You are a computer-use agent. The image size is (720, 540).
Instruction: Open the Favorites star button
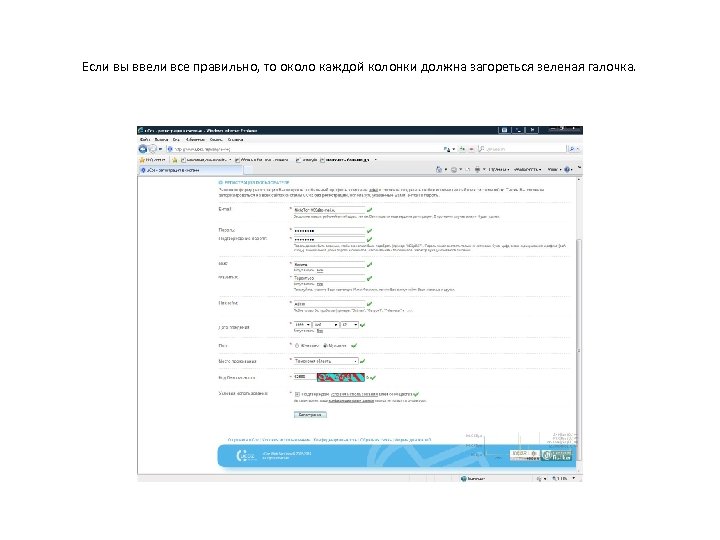pos(152,160)
